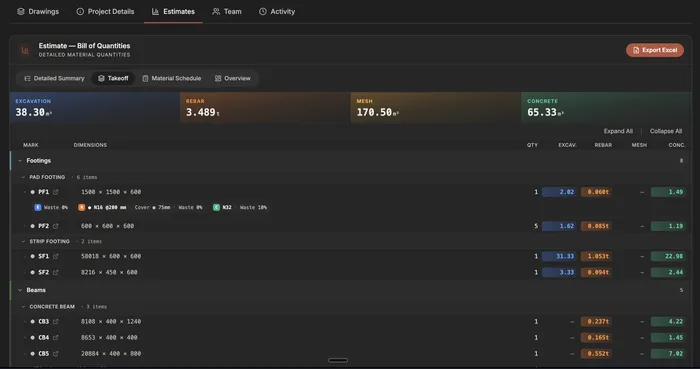Click the bottom drag handle bar
Viewport: 700px width, 369px height.
coord(338,361)
